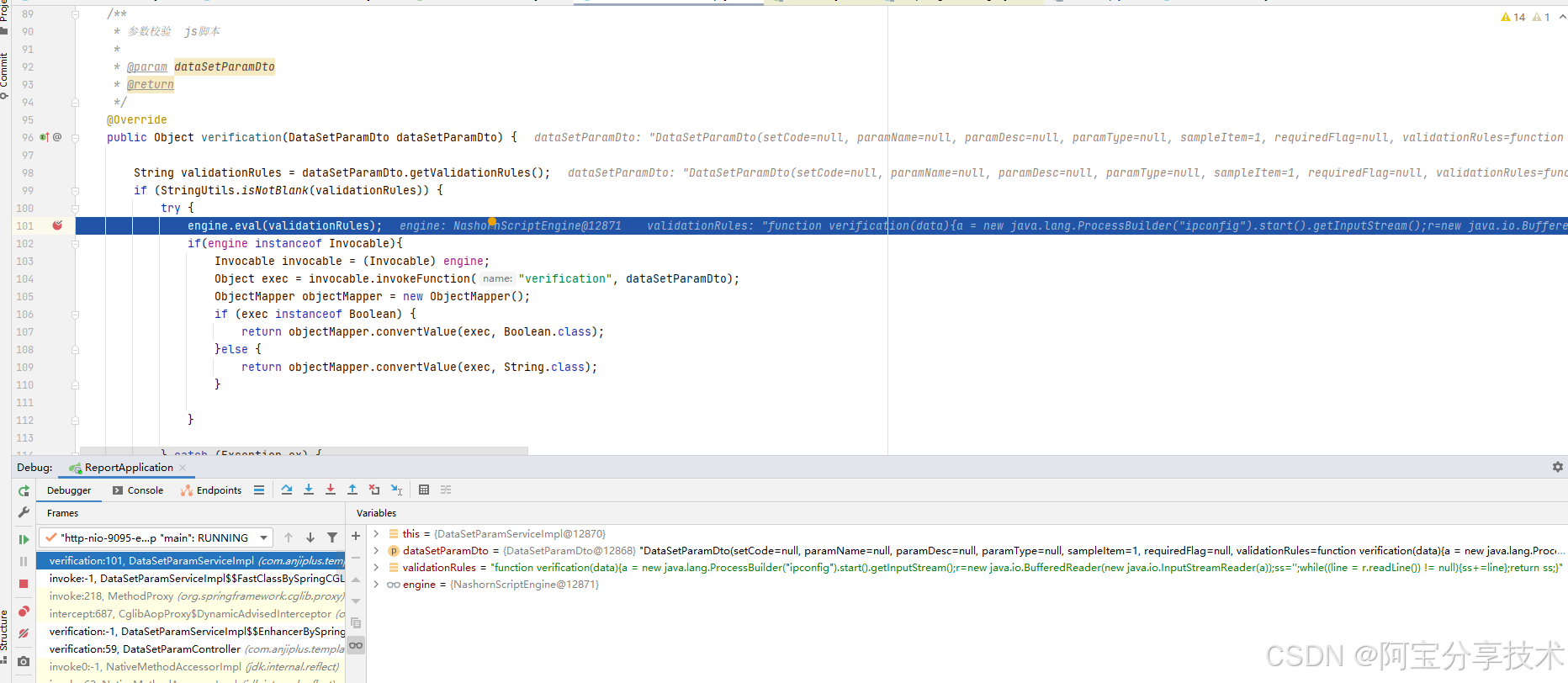The width and height of the screenshot is (1568, 683).
Task: Click the layout settings icon beside Endpoints
Action: point(259,490)
